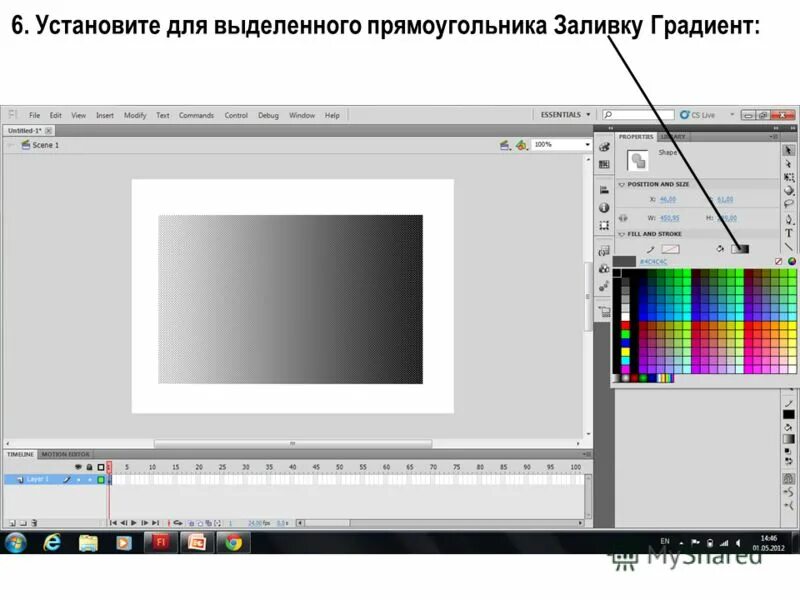800x600 pixels.
Task: Select the Text tool
Action: [788, 233]
